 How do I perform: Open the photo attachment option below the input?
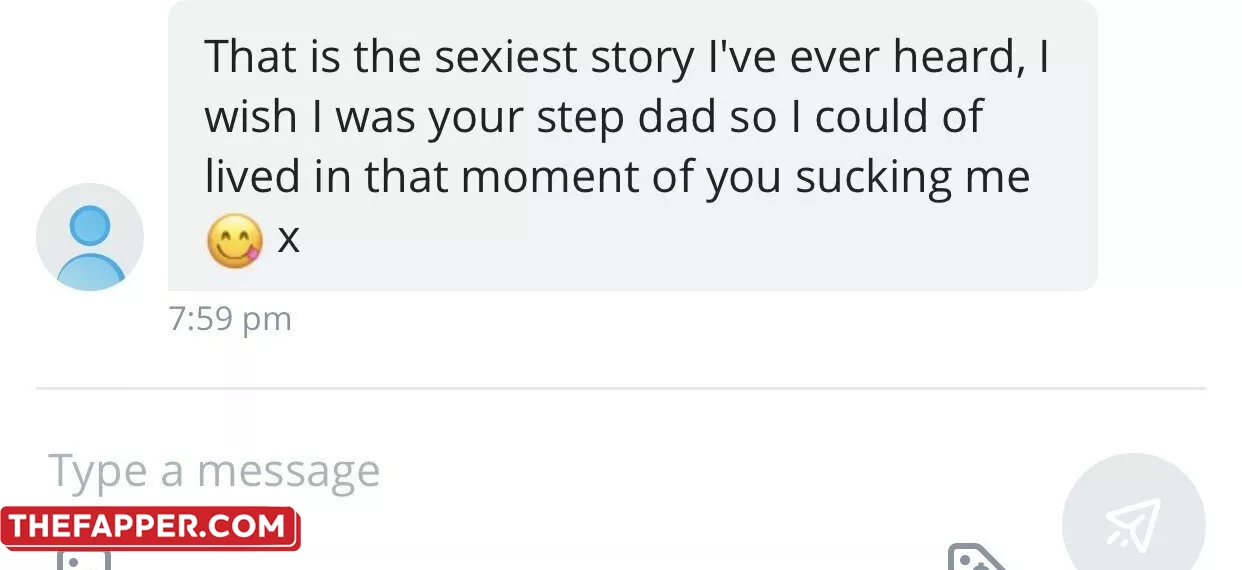84,559
